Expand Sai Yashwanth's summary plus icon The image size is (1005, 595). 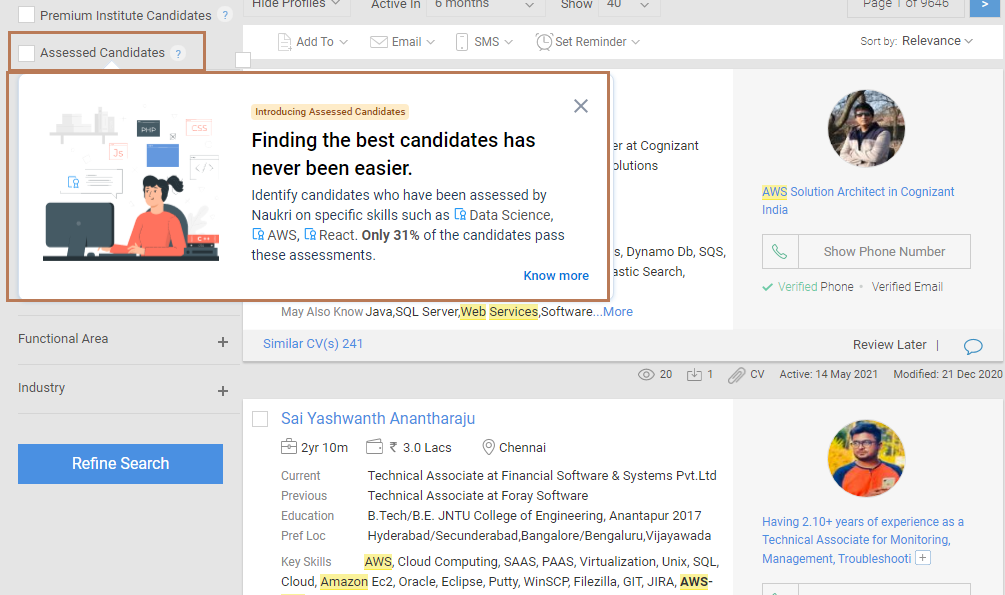click(922, 558)
